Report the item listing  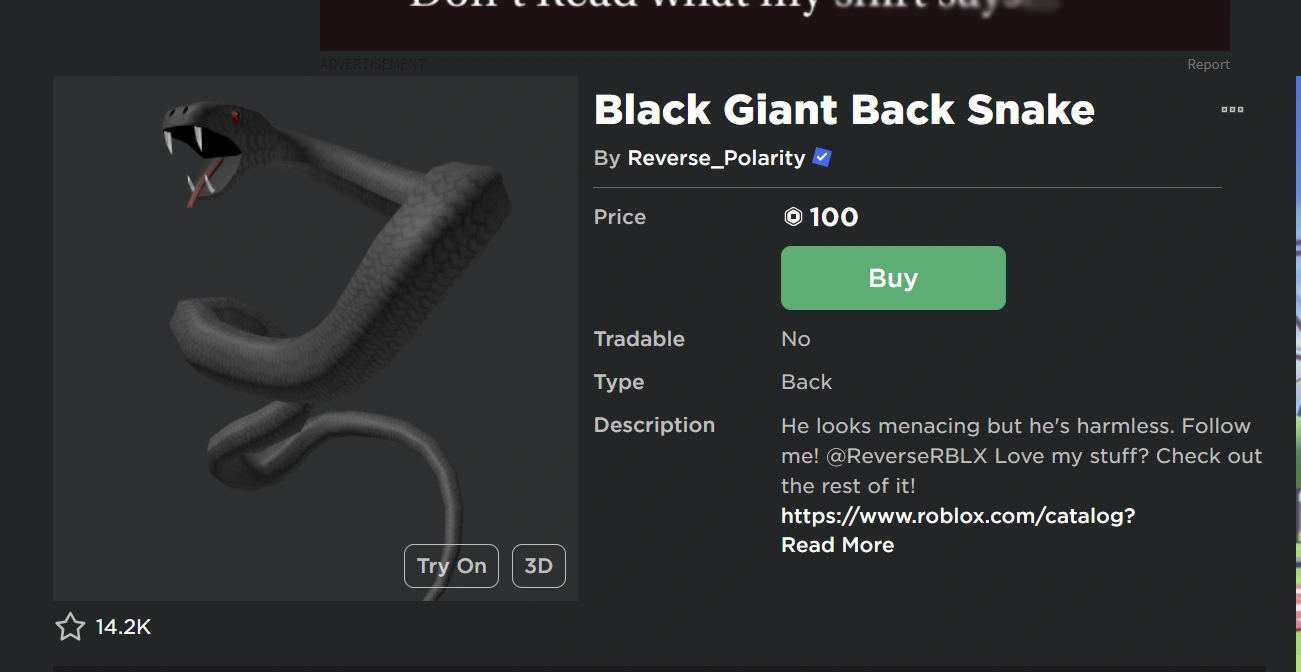click(1208, 63)
